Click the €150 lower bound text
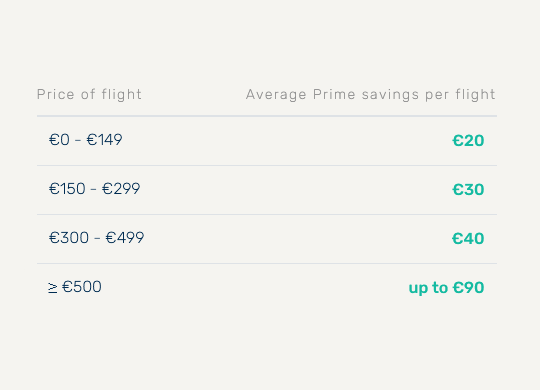 pyautogui.click(x=67, y=189)
